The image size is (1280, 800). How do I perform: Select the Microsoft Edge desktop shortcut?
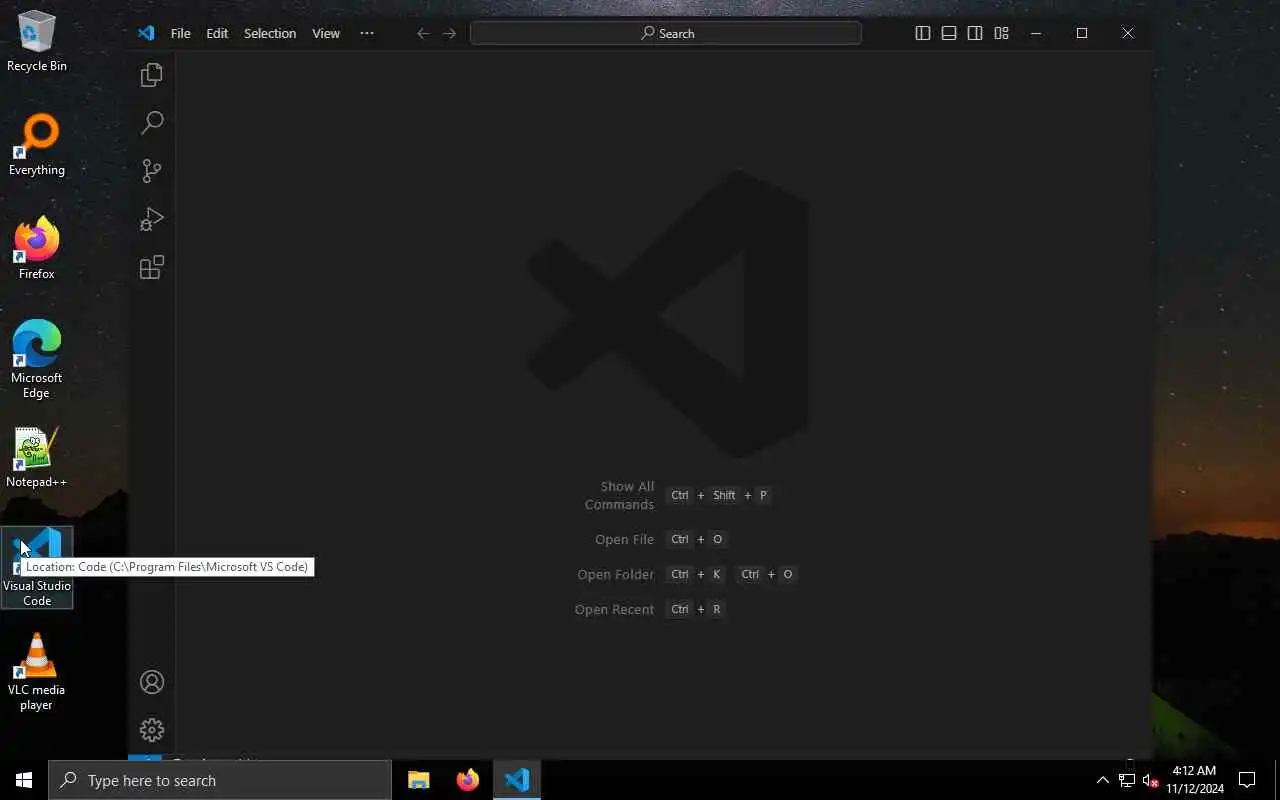coord(37,360)
